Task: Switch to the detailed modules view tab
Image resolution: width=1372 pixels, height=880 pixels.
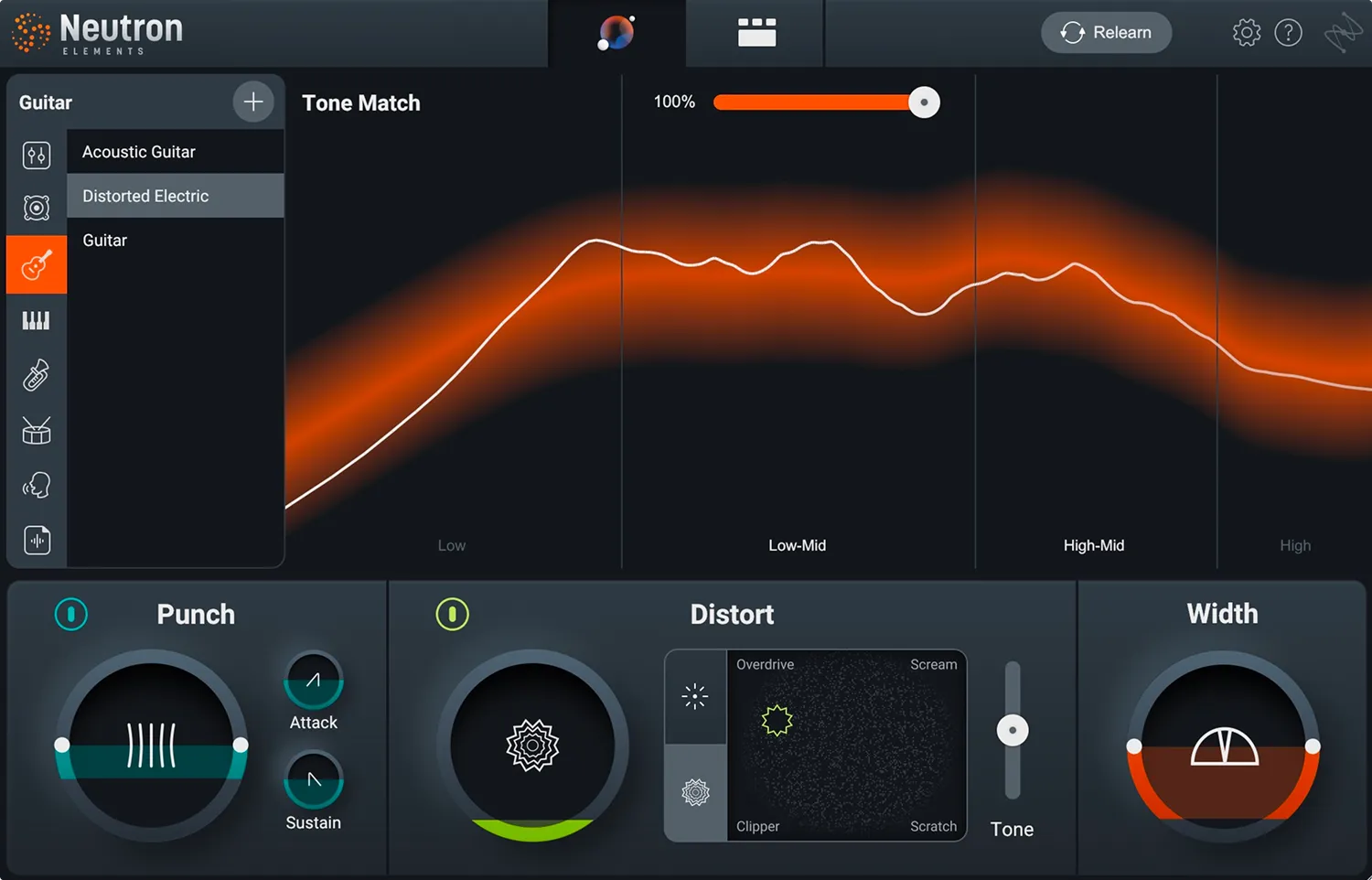Action: click(x=756, y=33)
